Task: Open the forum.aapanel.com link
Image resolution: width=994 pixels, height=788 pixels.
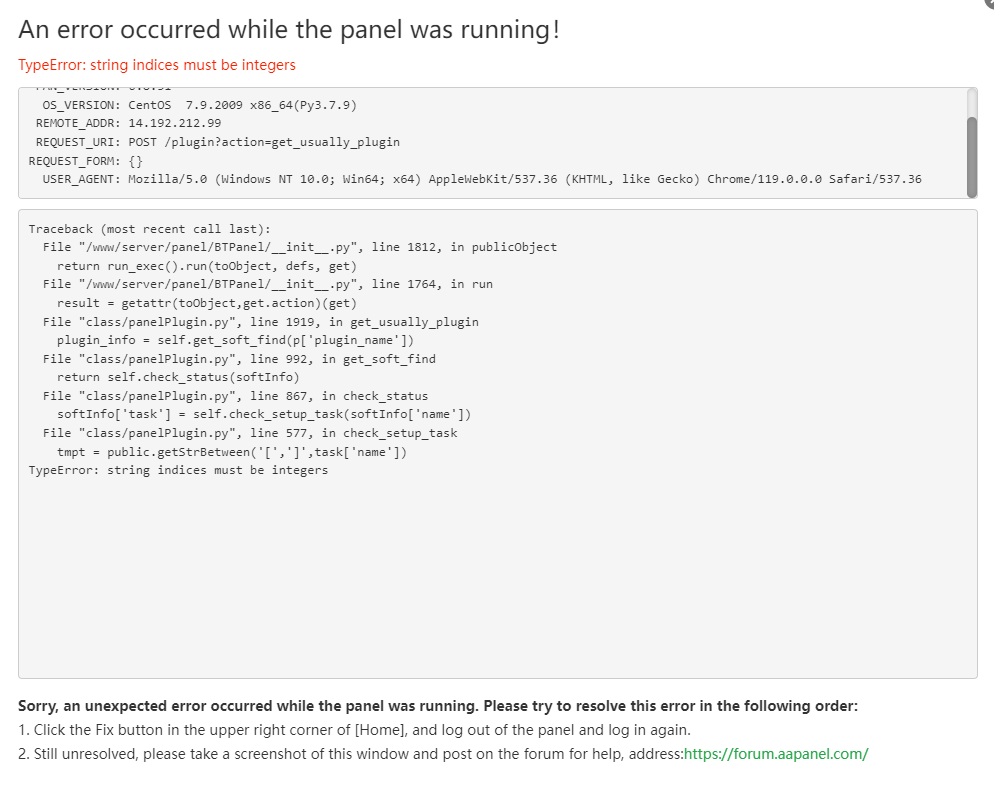Action: pyautogui.click(x=776, y=754)
